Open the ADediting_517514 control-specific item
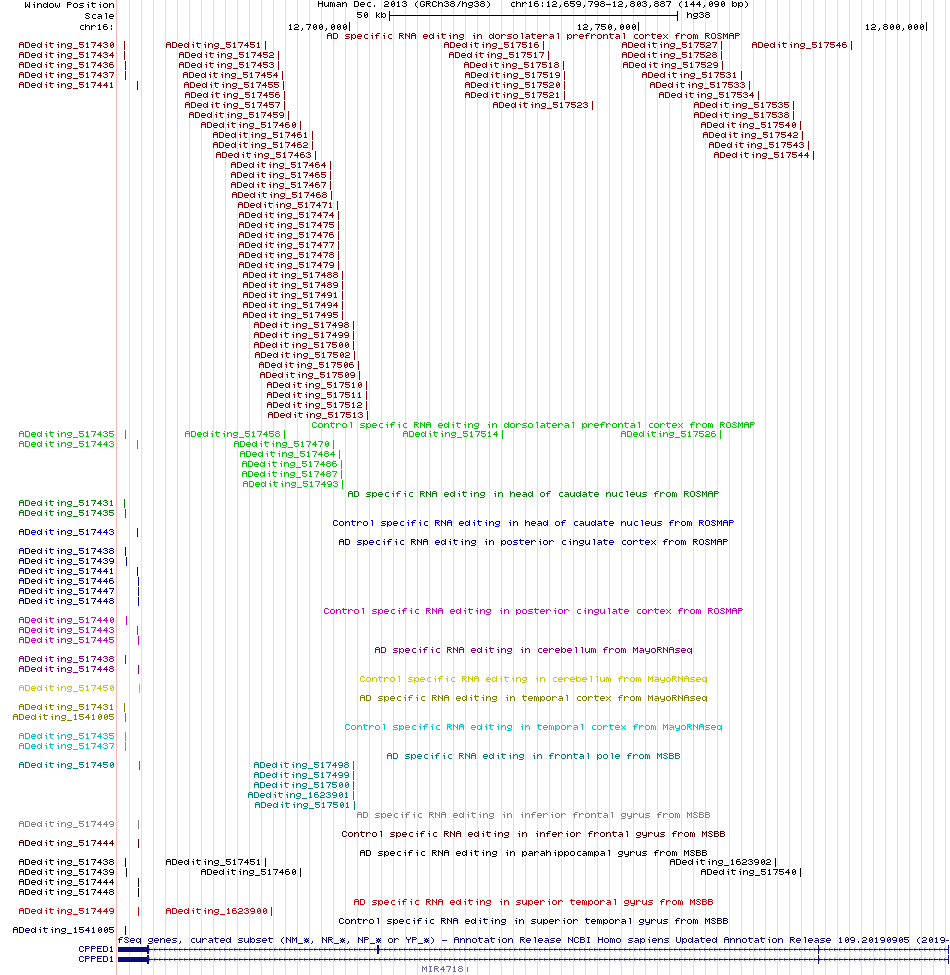The height and width of the screenshot is (975, 950). (x=450, y=435)
